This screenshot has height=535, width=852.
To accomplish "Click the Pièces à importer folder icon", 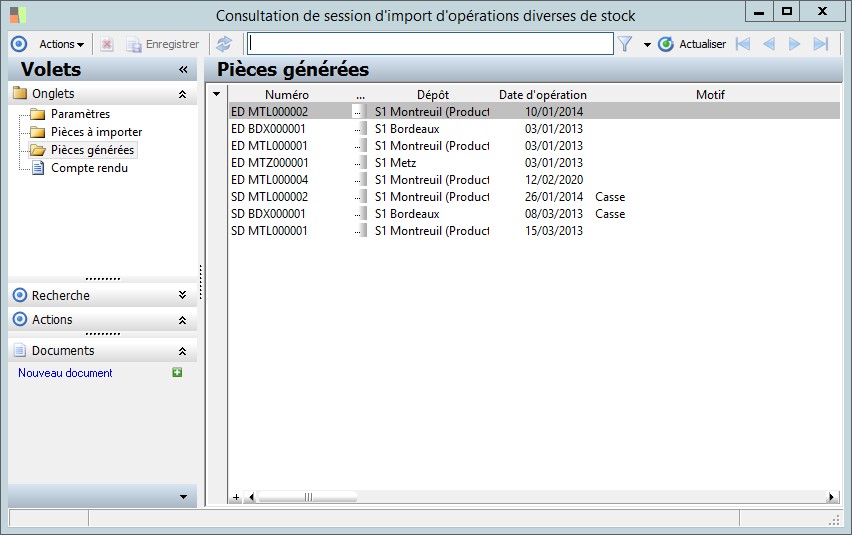I will pos(37,132).
